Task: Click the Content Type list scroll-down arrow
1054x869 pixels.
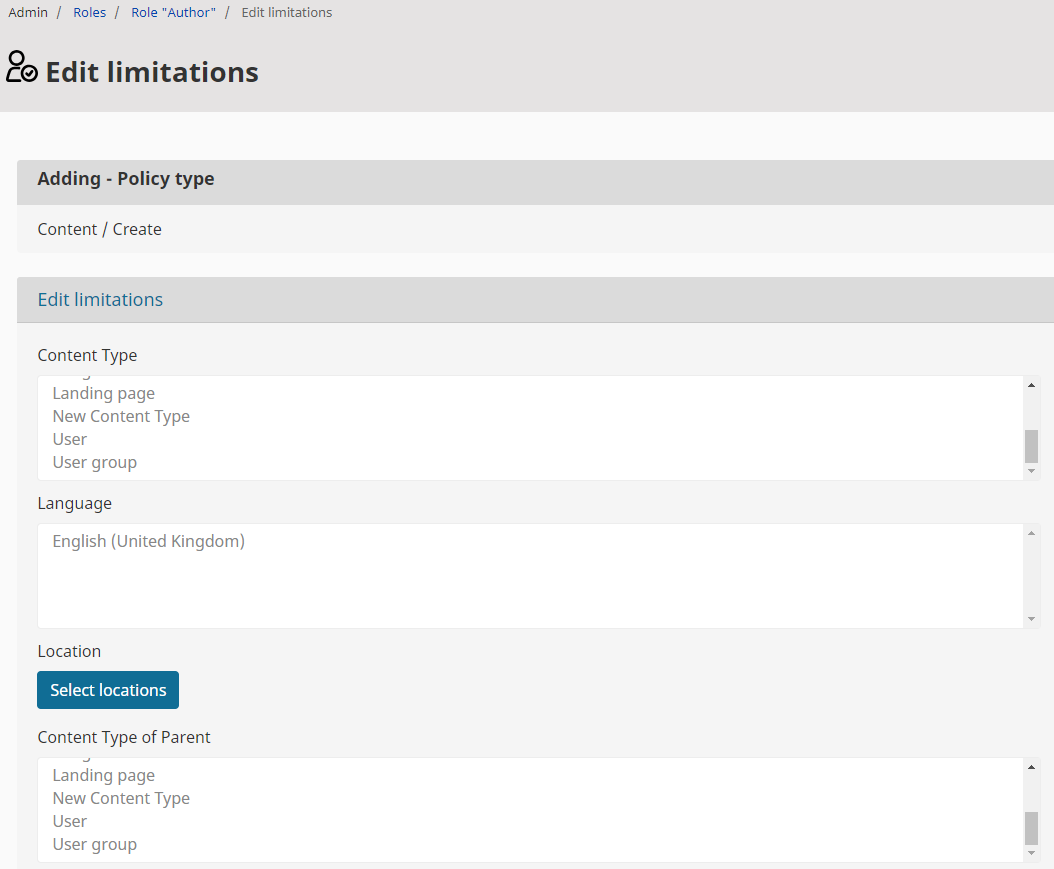Action: click(1031, 471)
